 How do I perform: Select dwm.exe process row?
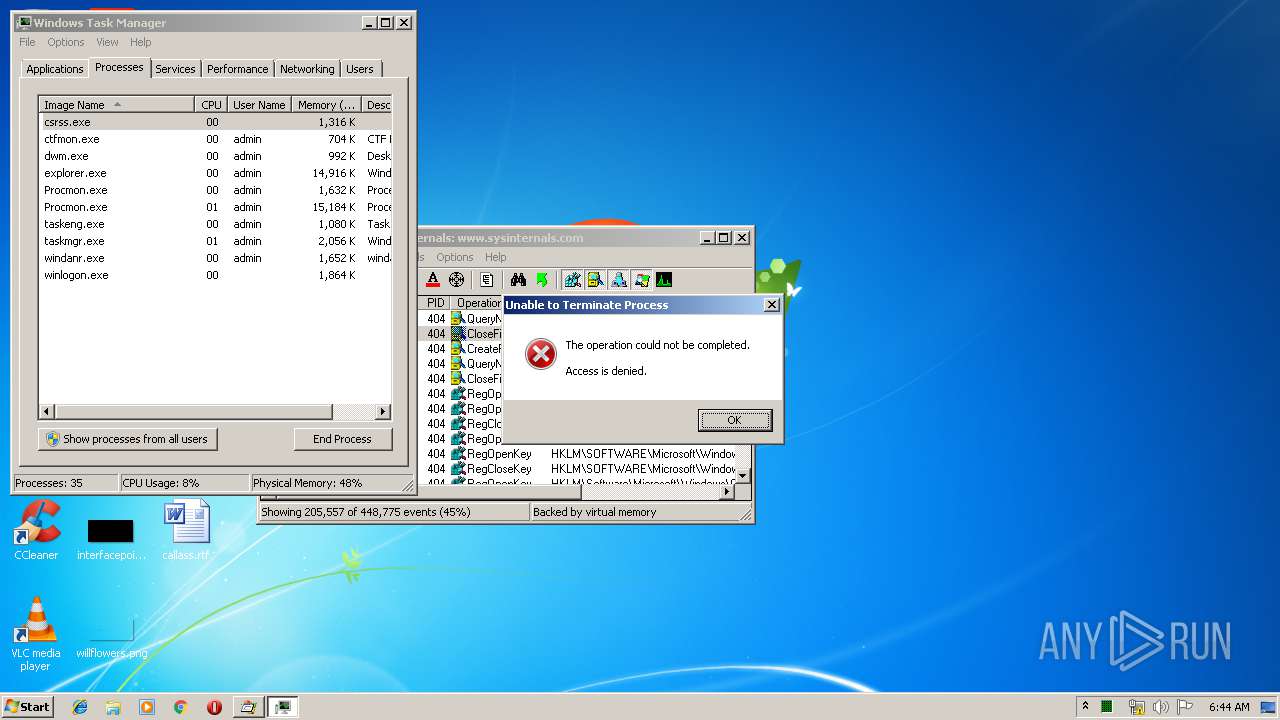215,156
